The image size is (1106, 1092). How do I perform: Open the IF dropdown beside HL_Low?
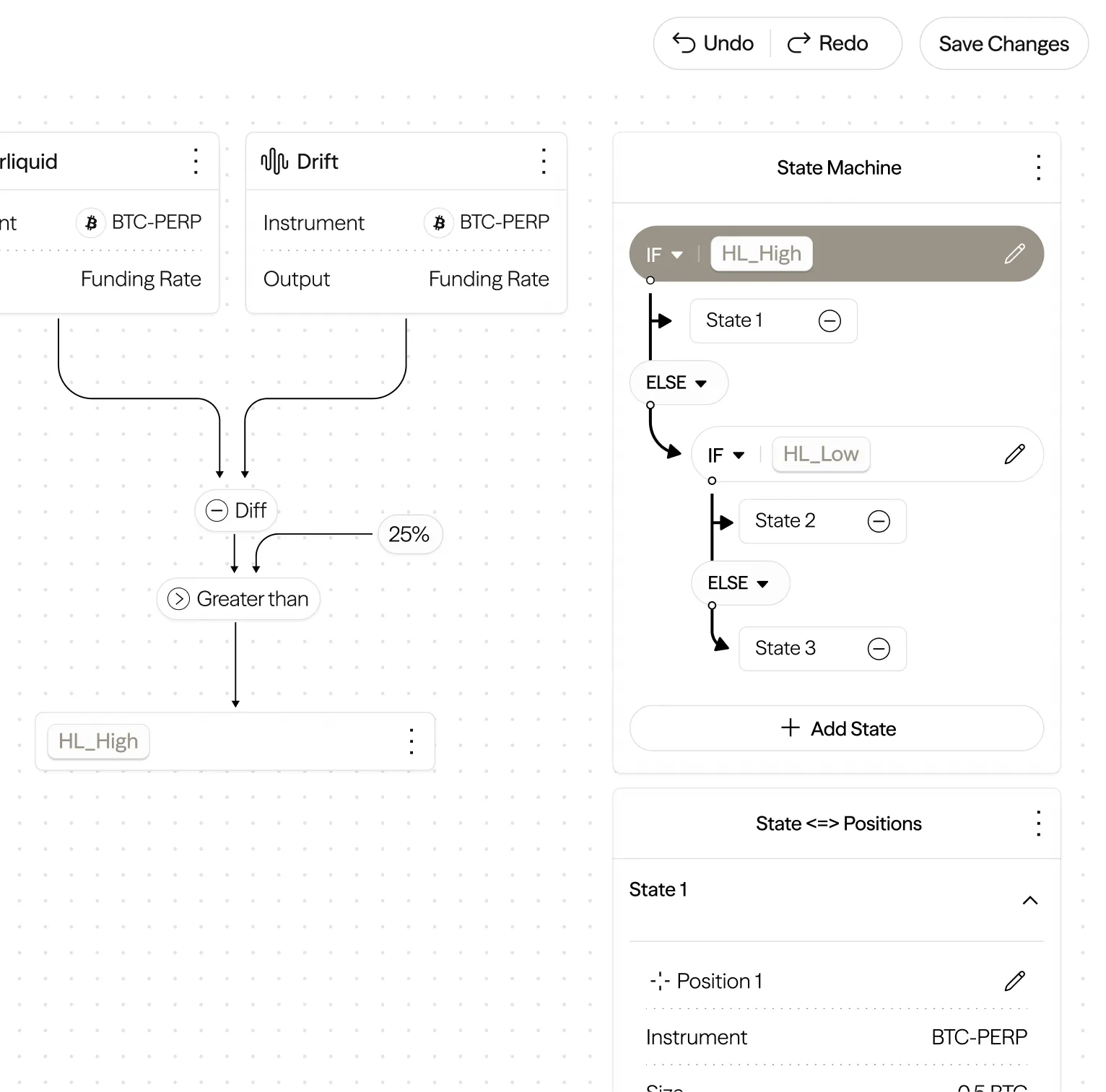tap(726, 455)
